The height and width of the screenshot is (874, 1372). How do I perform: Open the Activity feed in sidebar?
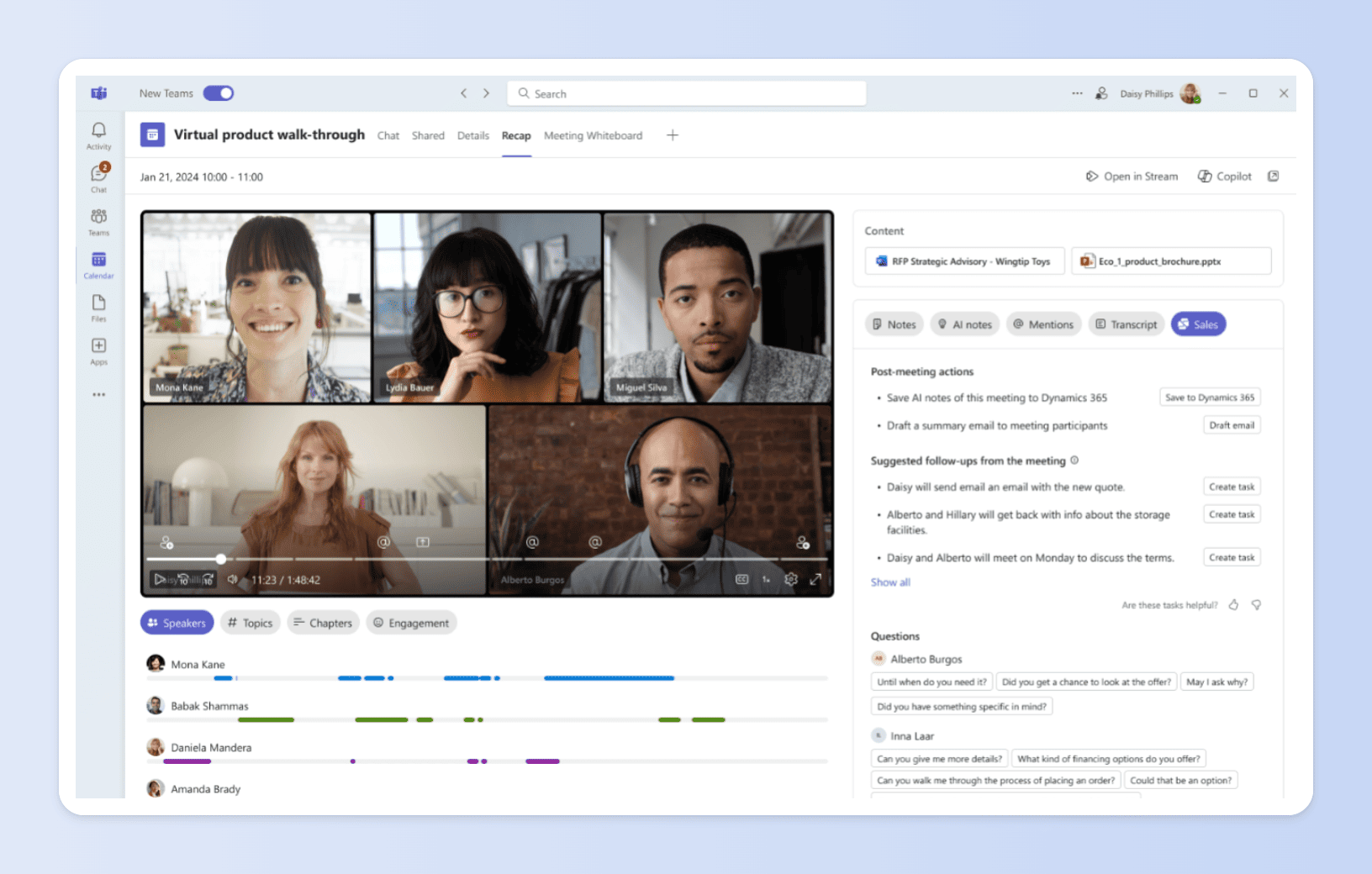[98, 135]
